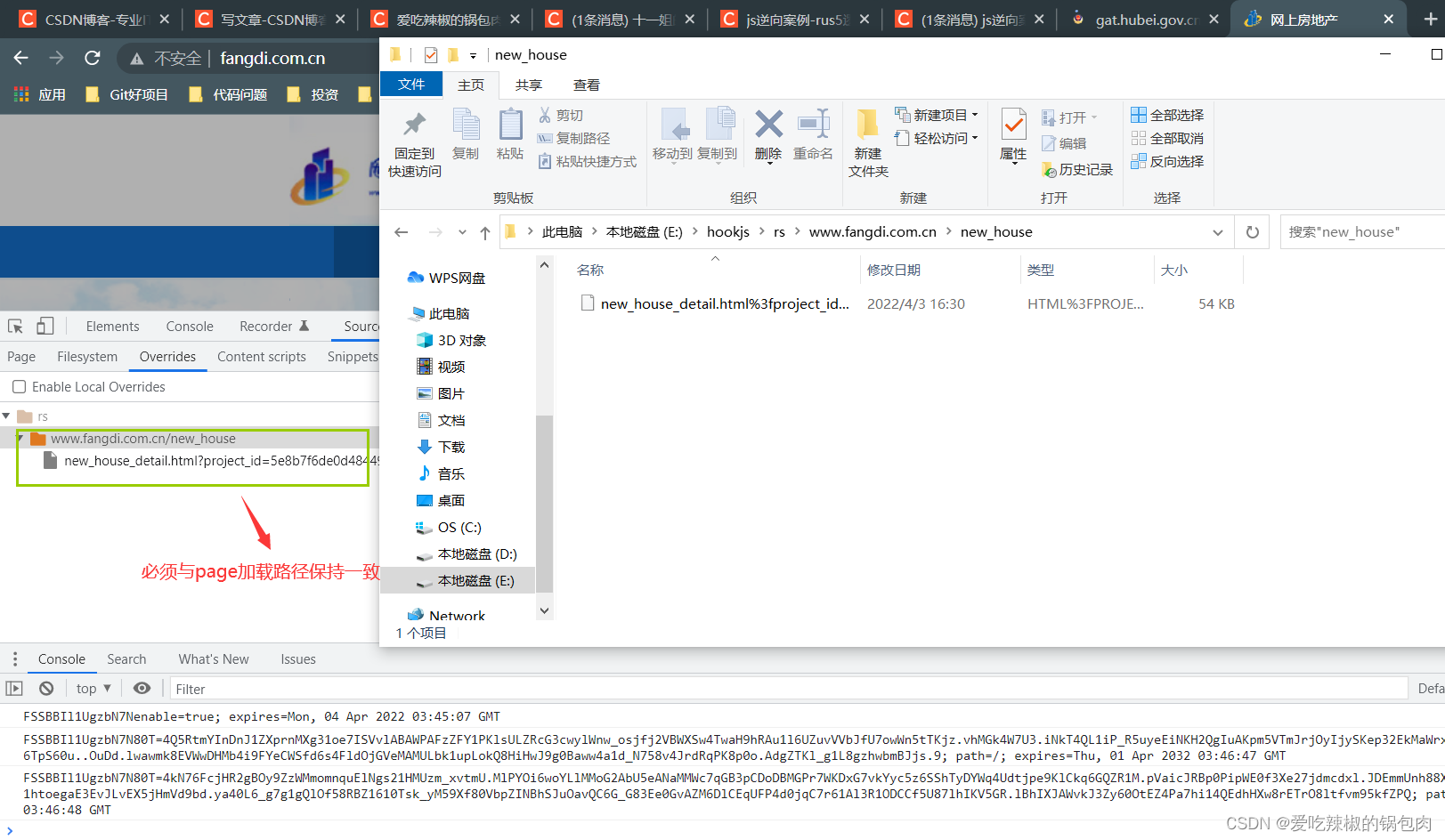Open History (历史记录) in the ribbon
The image size is (1445, 840).
(x=1077, y=169)
